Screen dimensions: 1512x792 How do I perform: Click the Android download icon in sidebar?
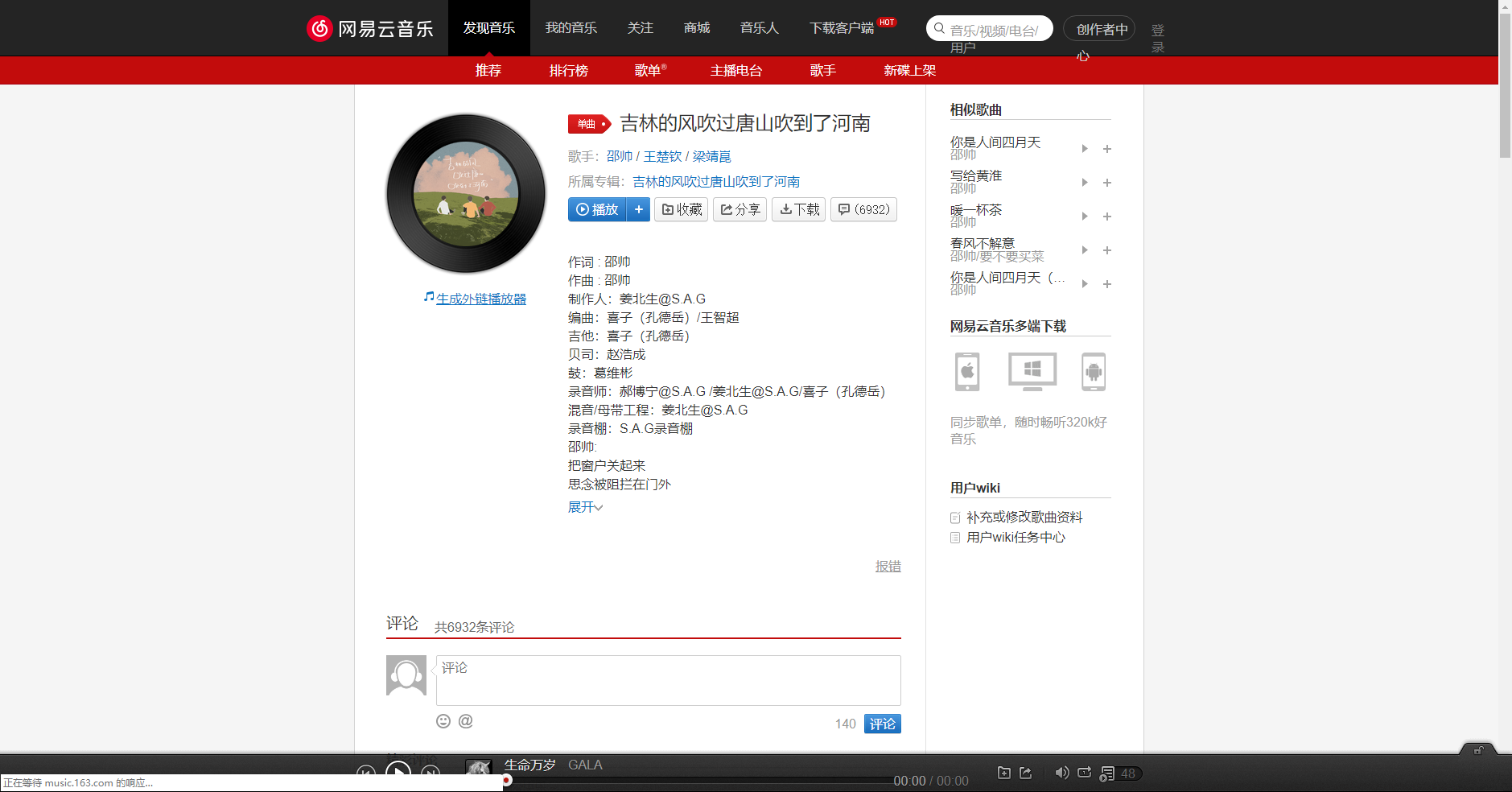(x=1094, y=371)
